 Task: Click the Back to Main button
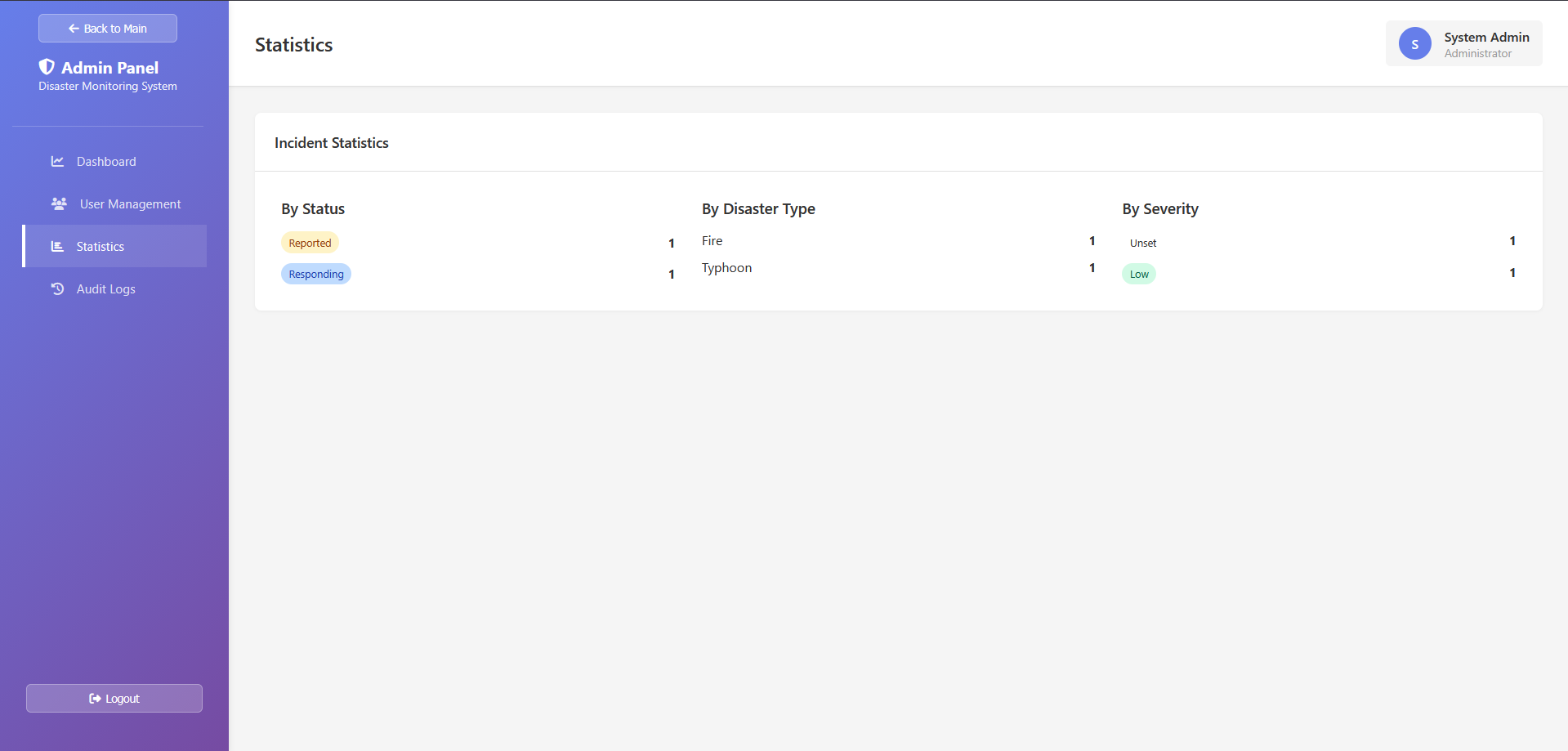[x=108, y=29]
